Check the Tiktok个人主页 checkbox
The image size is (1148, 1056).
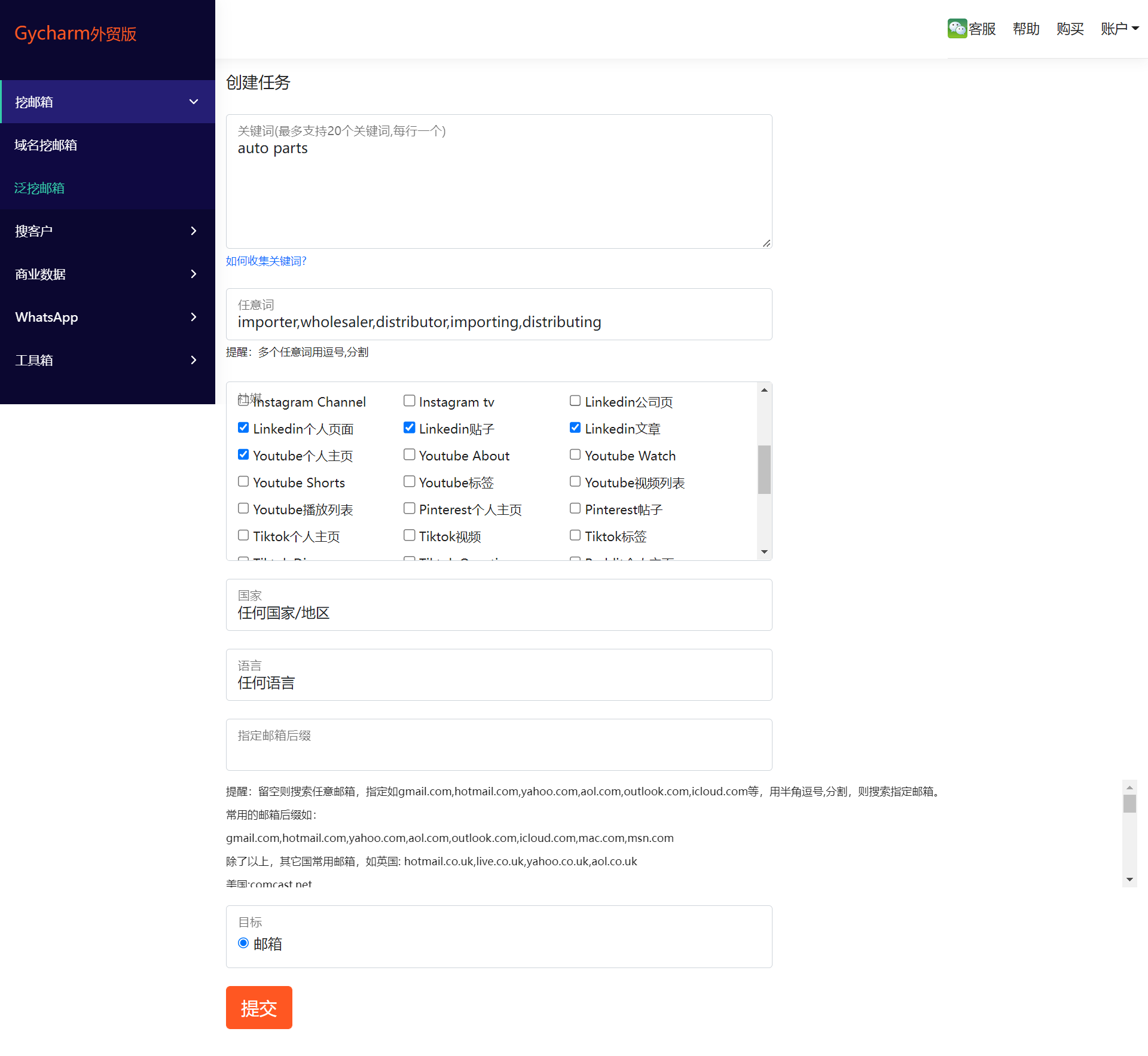pos(243,535)
